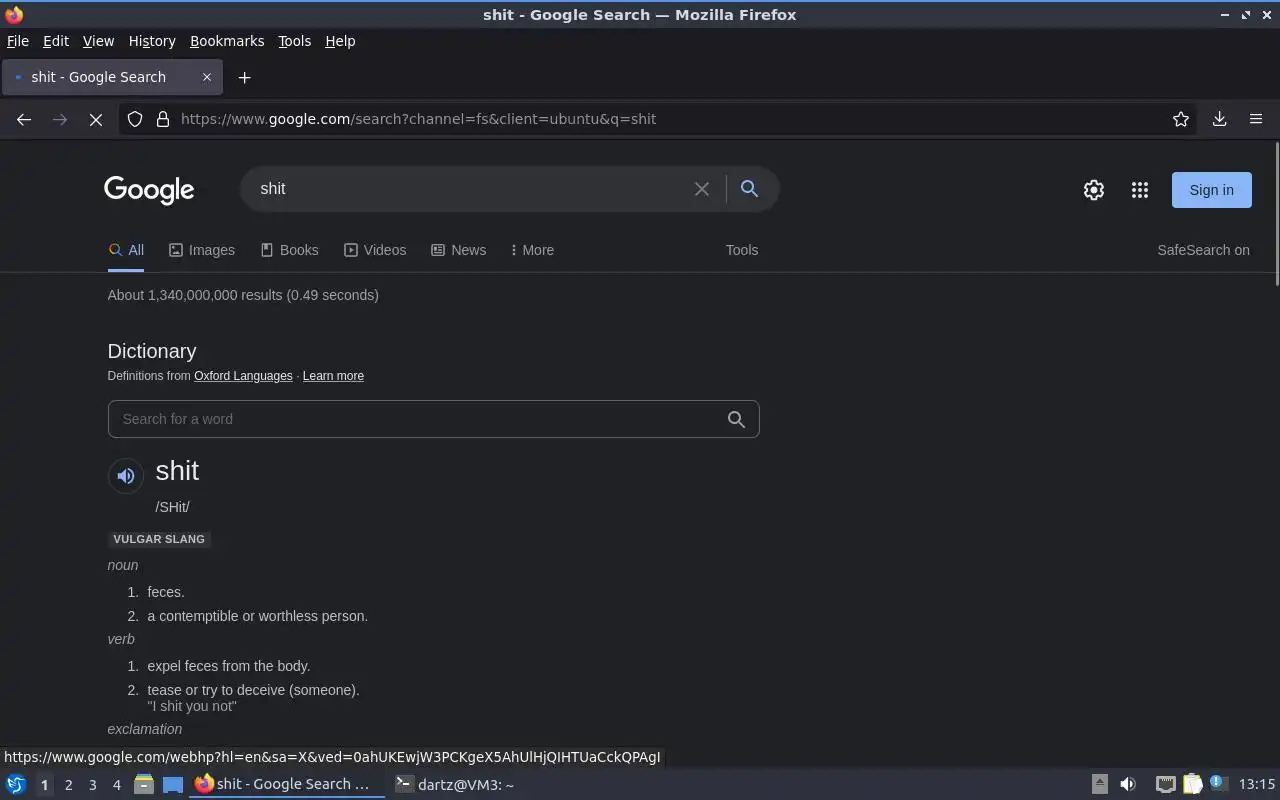Click the dictionary search magnifier icon

click(x=736, y=420)
